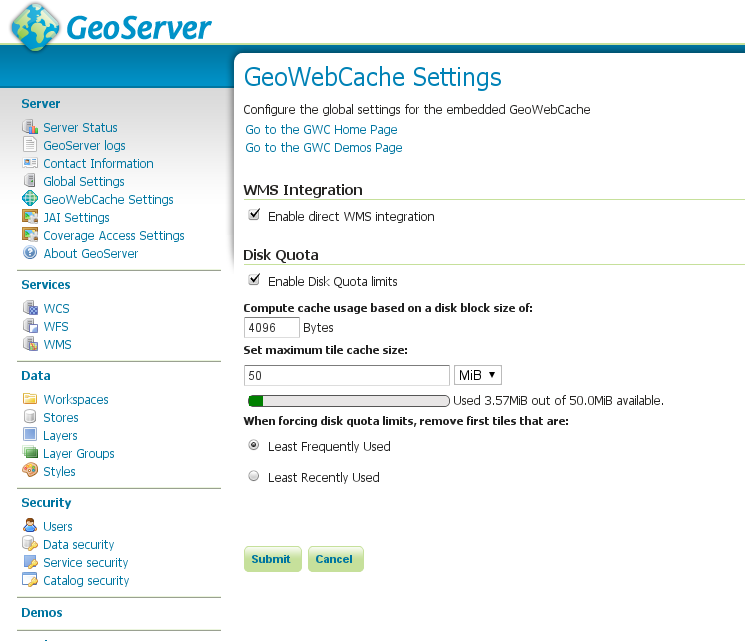Open Coverage Access Settings link
This screenshot has height=641, width=745.
pyautogui.click(x=114, y=236)
